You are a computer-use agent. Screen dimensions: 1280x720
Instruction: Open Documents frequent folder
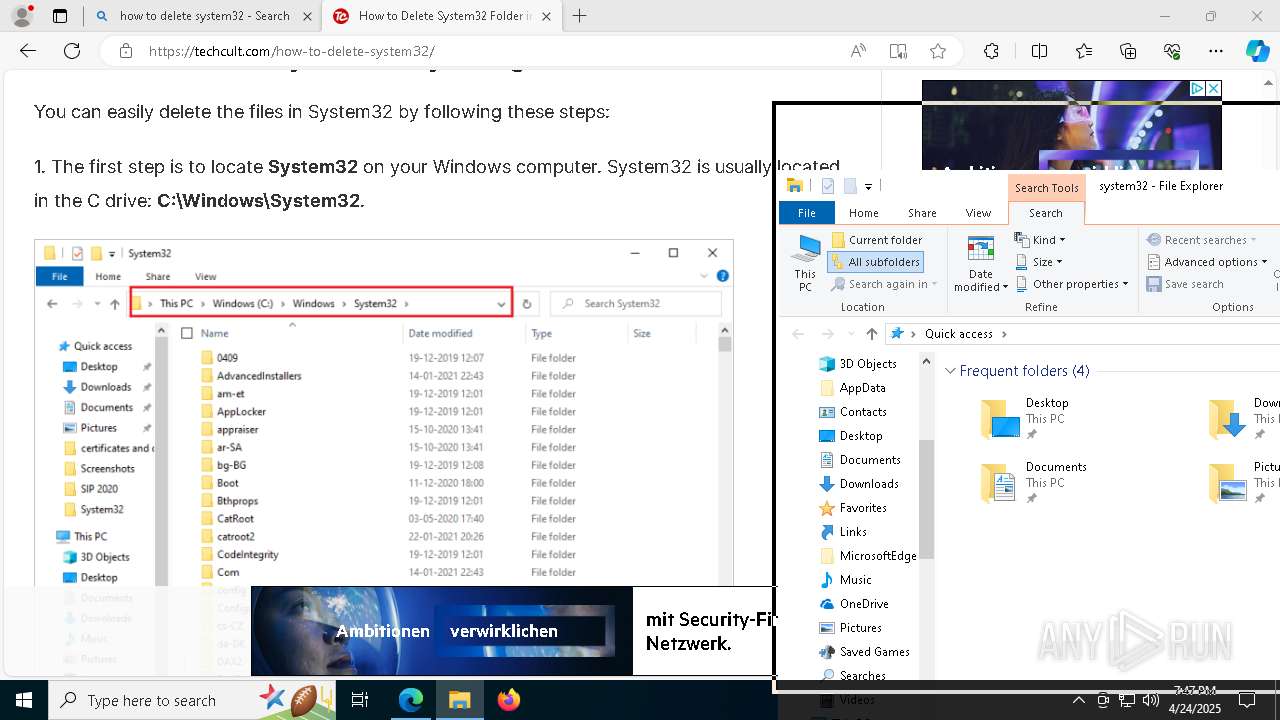point(1033,483)
